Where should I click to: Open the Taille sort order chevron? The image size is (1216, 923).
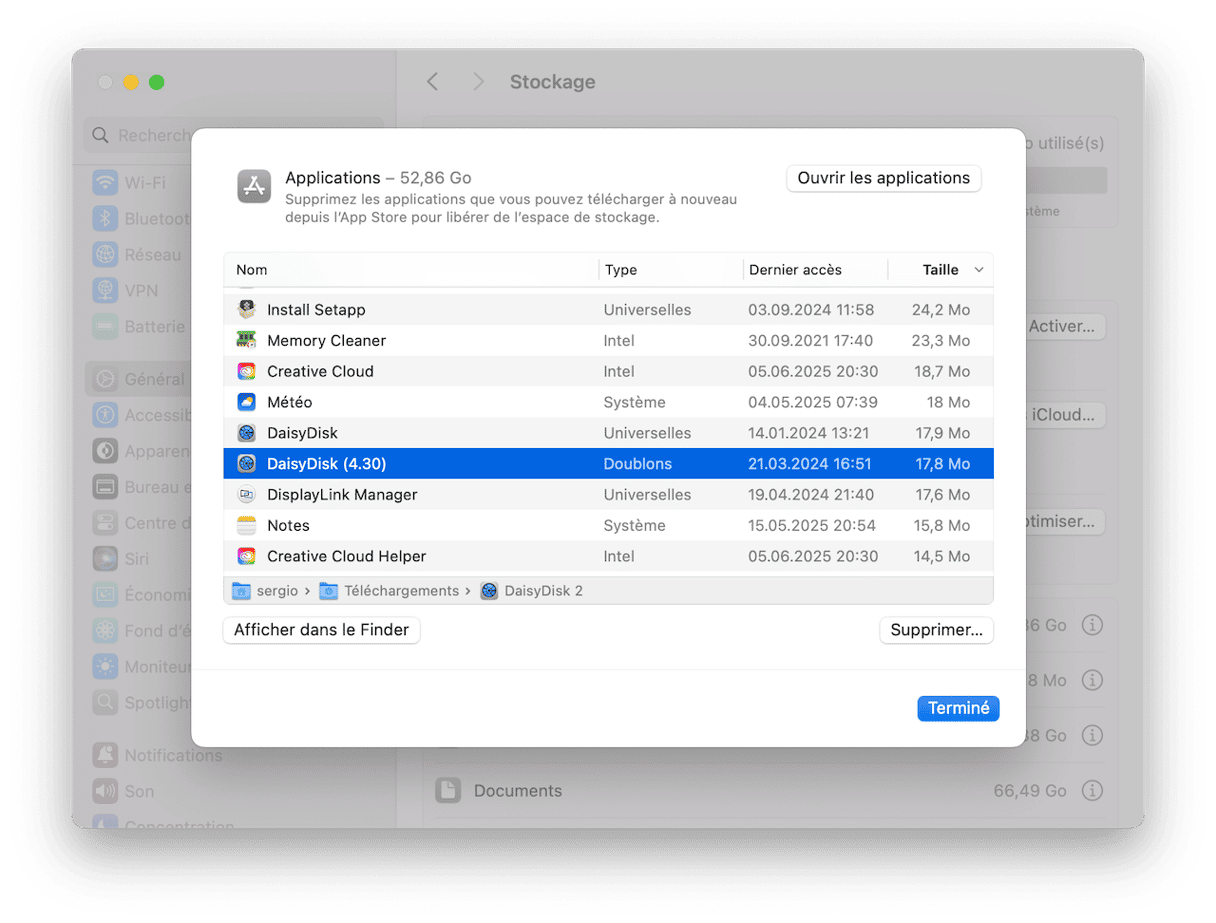tap(979, 270)
